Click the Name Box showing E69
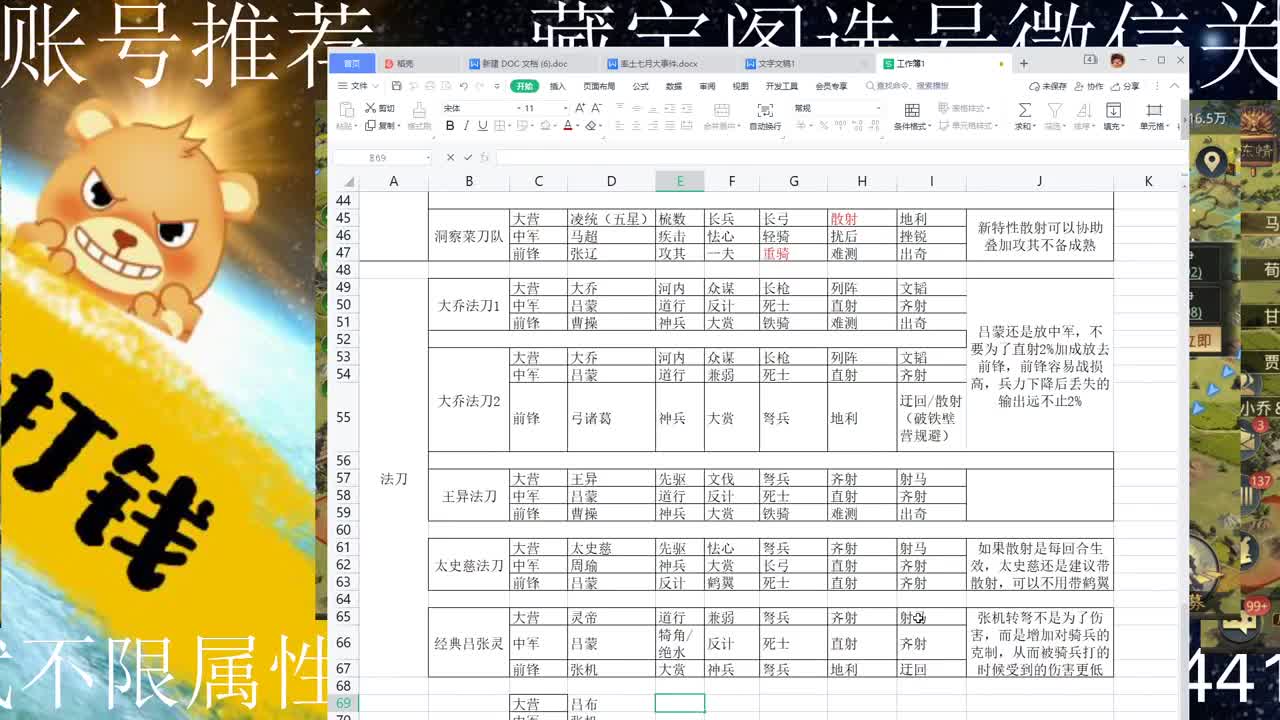 pyautogui.click(x=384, y=157)
